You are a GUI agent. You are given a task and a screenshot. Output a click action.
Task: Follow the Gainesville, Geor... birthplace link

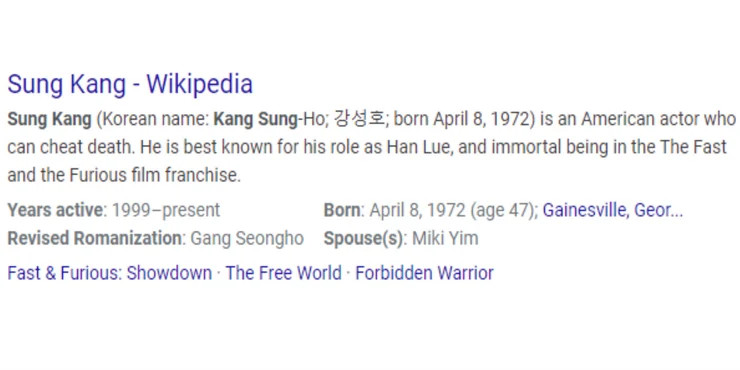click(613, 210)
